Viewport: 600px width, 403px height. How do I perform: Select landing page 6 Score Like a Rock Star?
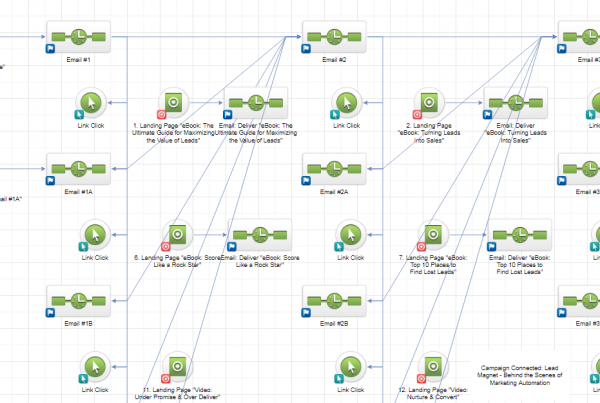(x=176, y=233)
